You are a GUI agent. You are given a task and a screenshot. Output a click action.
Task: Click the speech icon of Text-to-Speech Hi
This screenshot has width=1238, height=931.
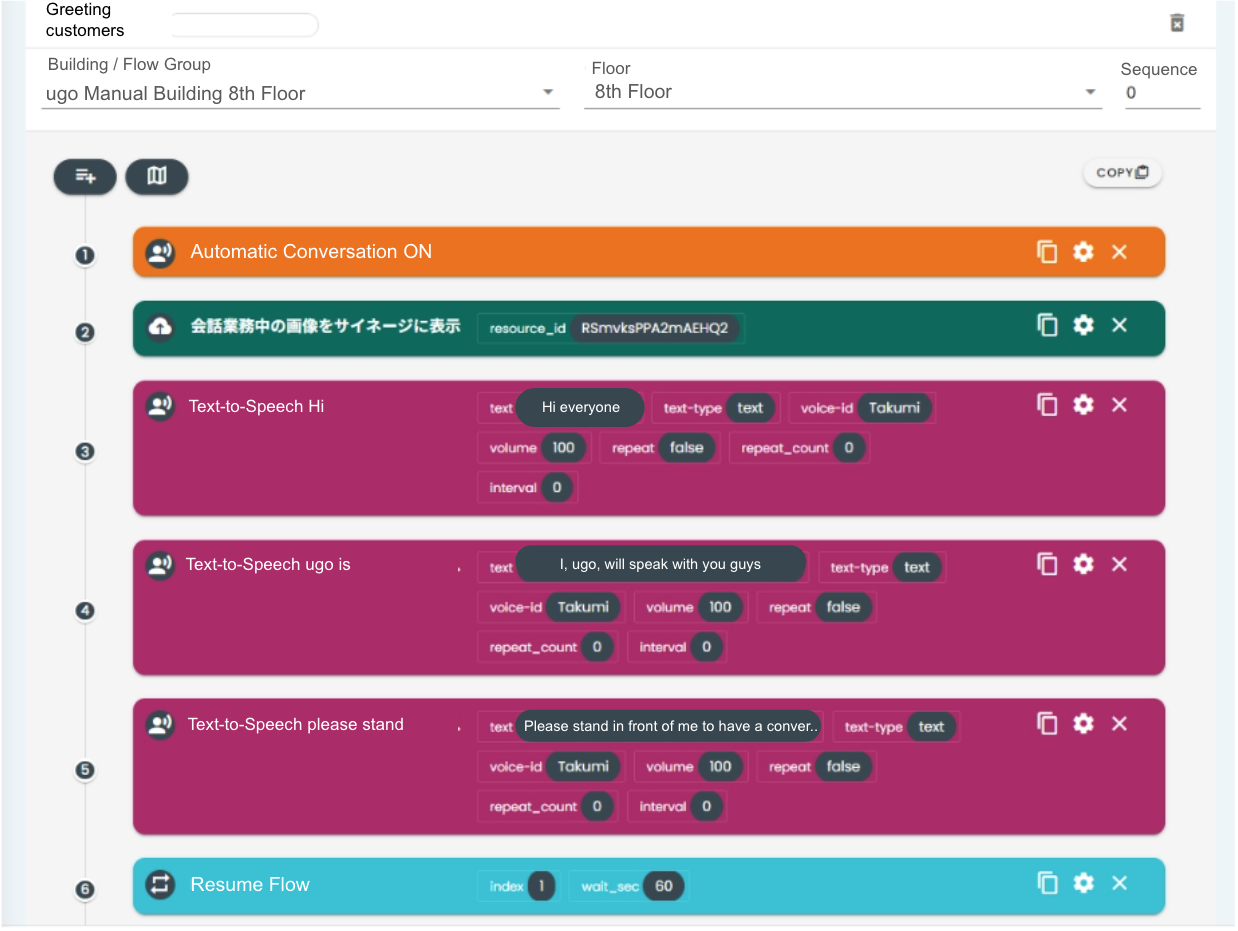(x=160, y=406)
